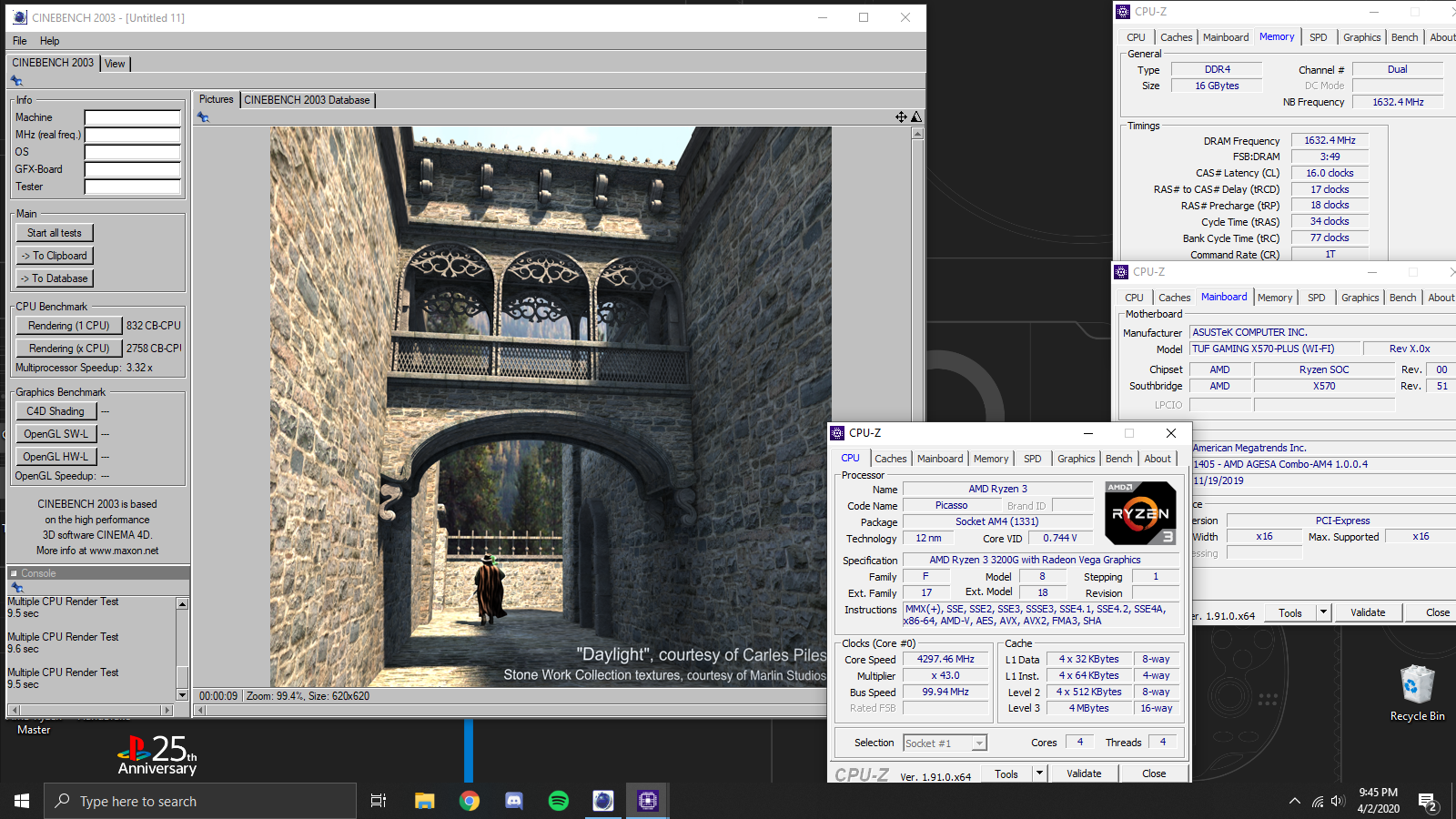This screenshot has width=1456, height=819.
Task: Select the Pictures tab
Action: click(217, 99)
